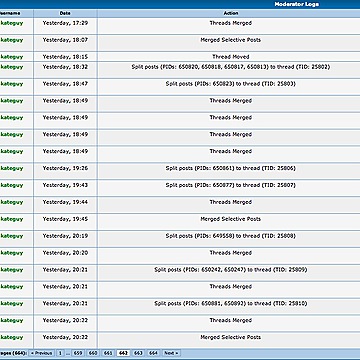Viewport: 360px width, 360px height.
Task: Go to page 661
Action: pos(108,353)
